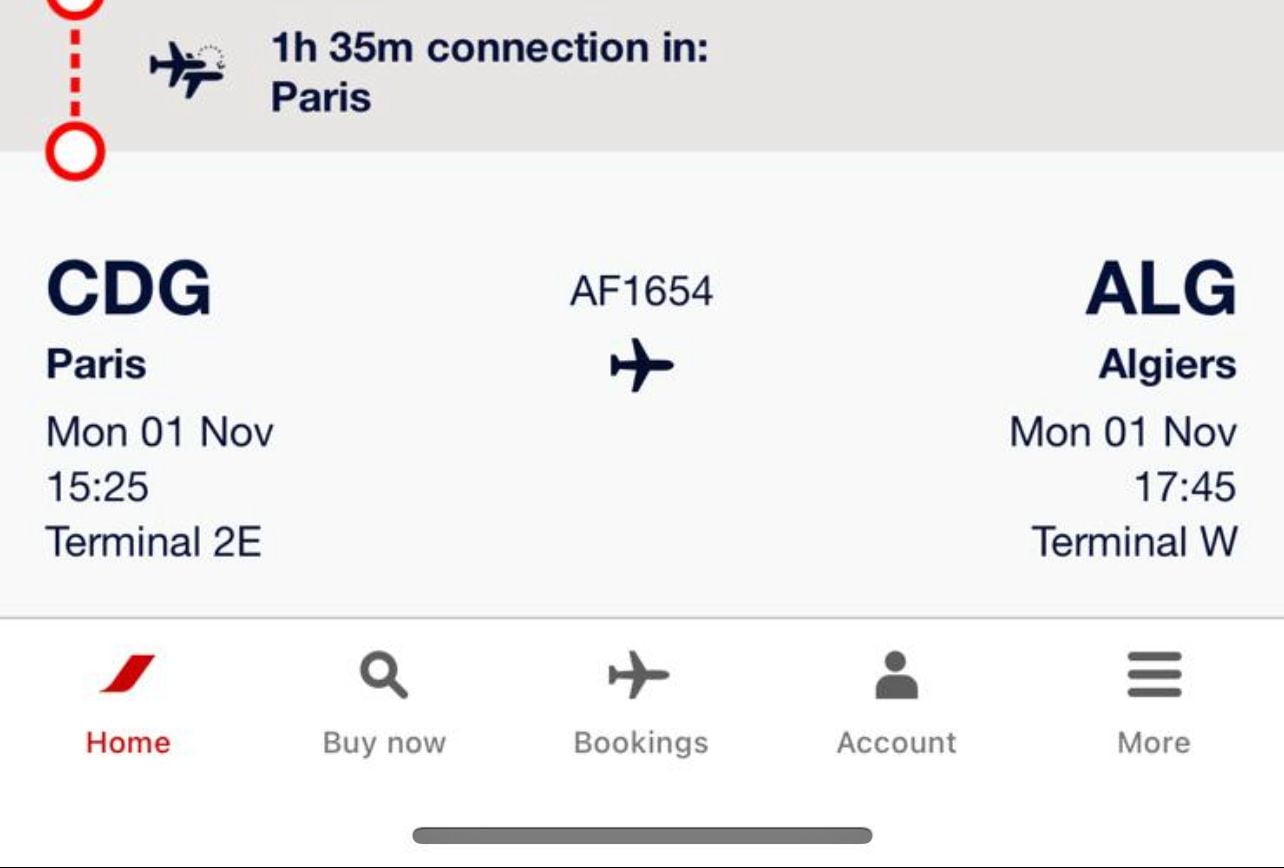Open the More hamburger menu icon
Screen dimensions: 1284x868
click(x=1154, y=675)
